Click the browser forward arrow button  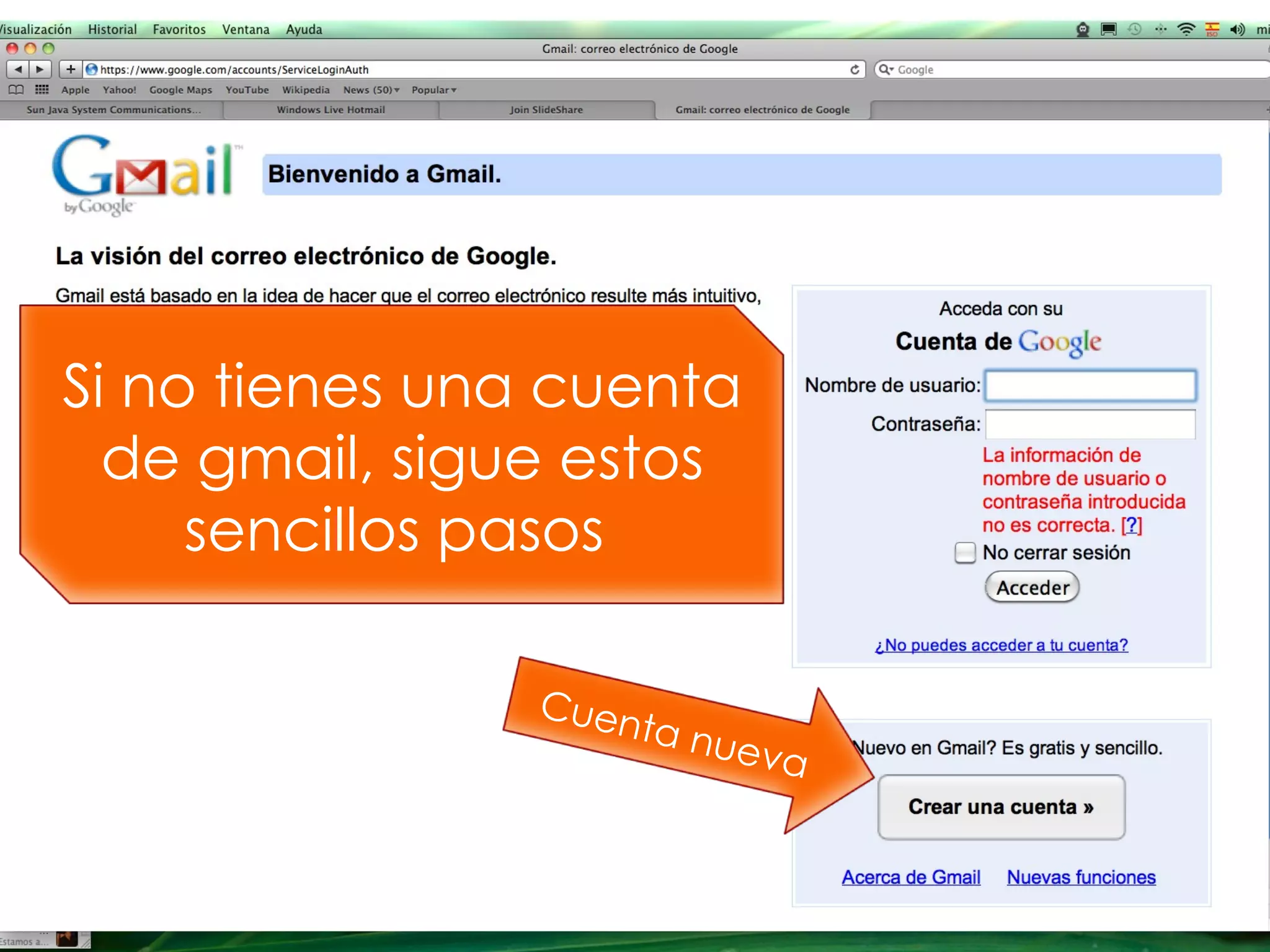(40, 69)
